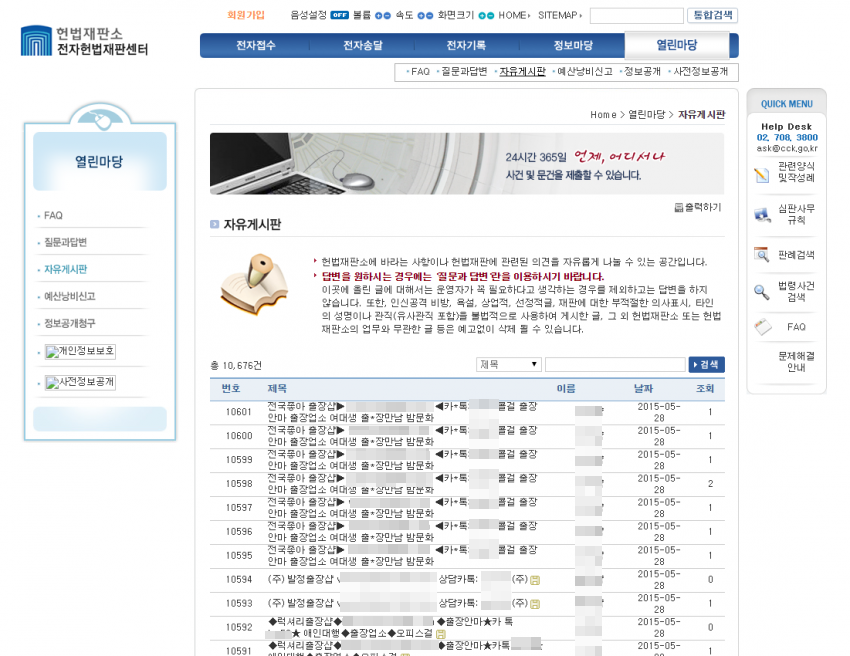Image resolution: width=850 pixels, height=656 pixels.
Task: Click the board keyword search field
Action: click(x=614, y=365)
